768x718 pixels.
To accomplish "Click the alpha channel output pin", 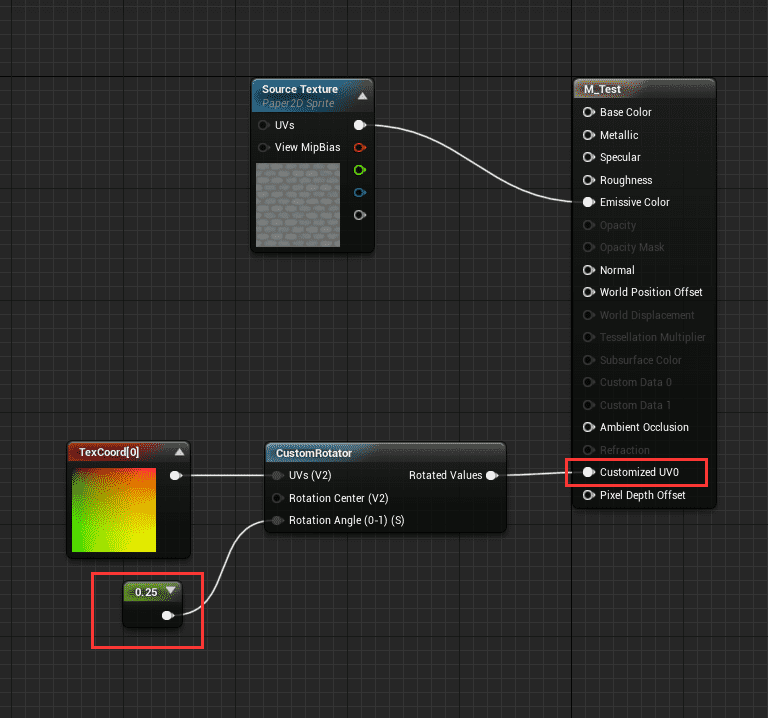I will pos(360,215).
